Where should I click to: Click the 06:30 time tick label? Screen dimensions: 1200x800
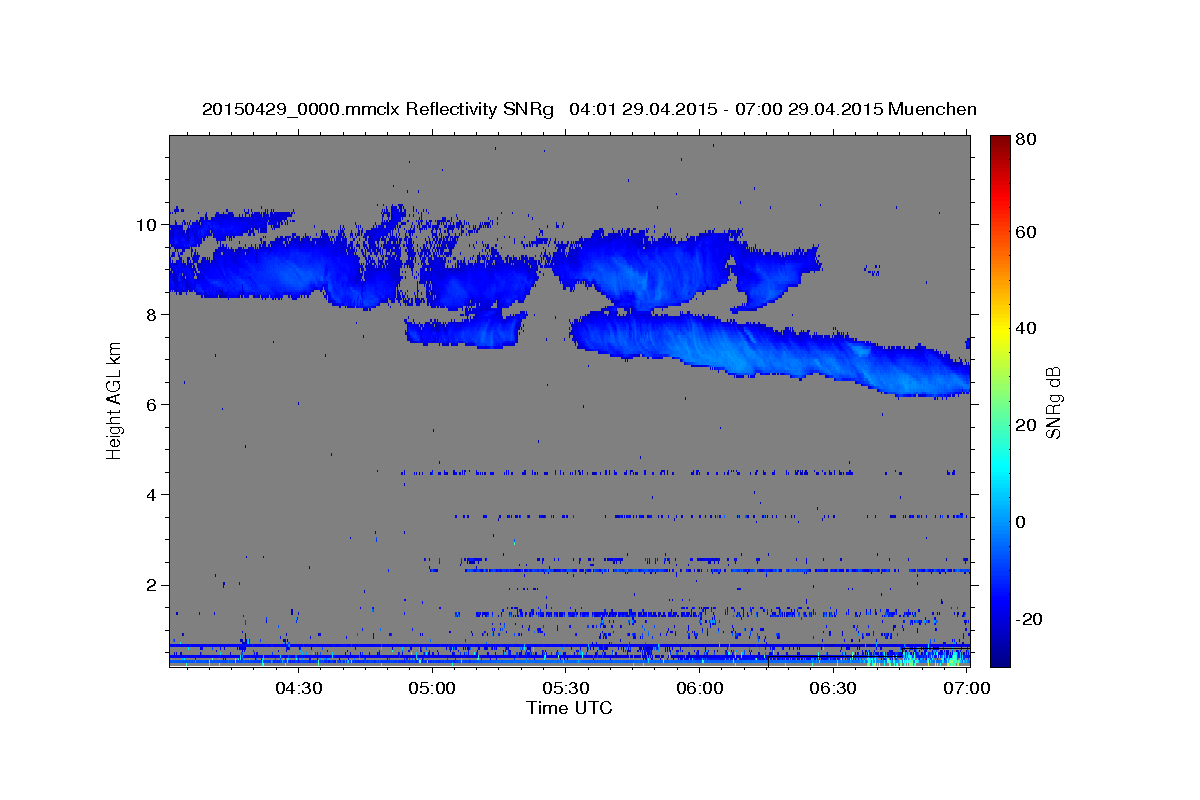[834, 688]
